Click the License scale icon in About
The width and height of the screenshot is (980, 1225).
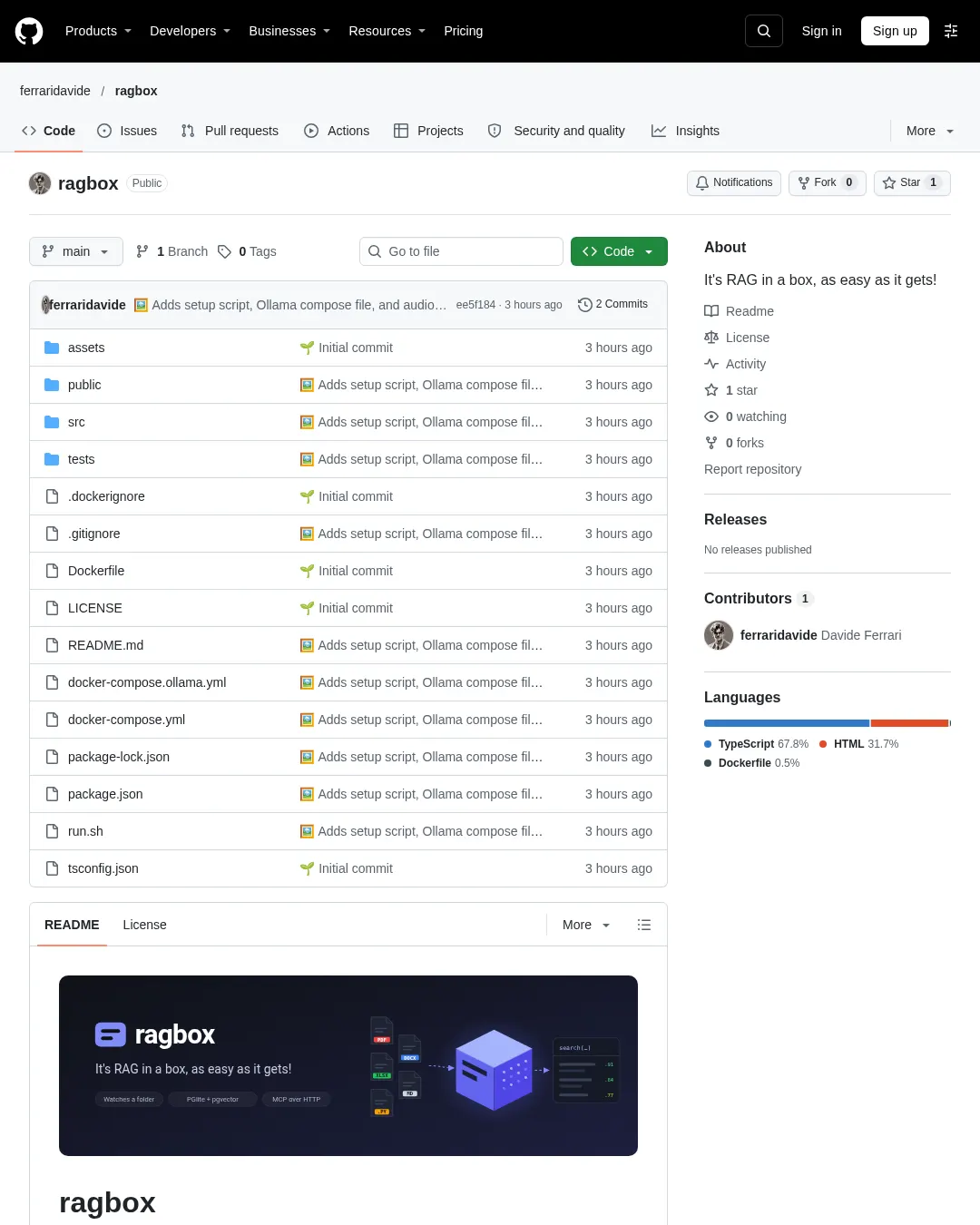pos(711,338)
